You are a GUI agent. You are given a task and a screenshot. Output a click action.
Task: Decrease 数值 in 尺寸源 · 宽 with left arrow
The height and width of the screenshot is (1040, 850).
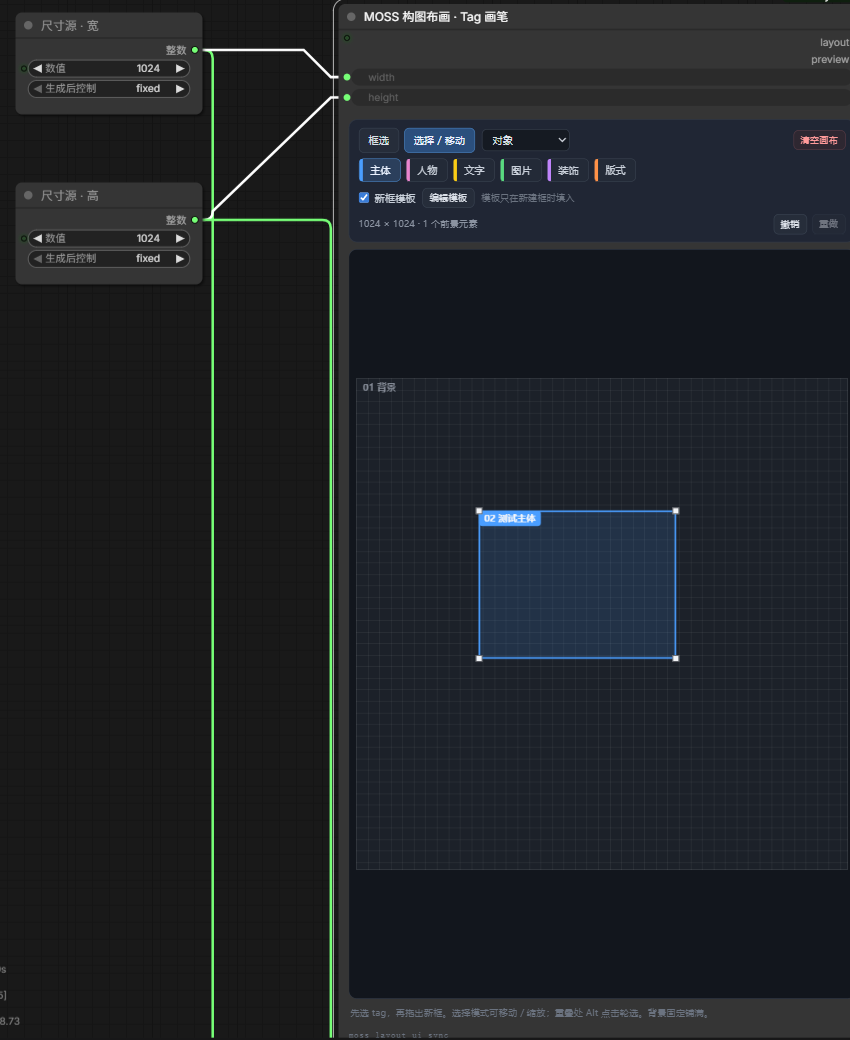click(x=38, y=68)
